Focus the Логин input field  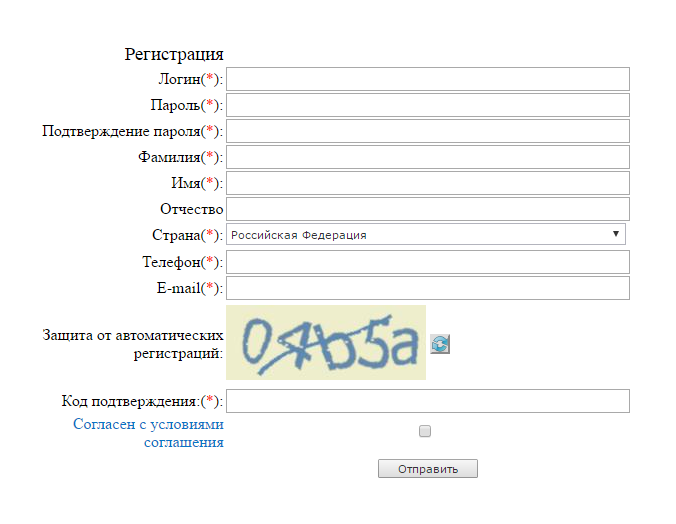[x=428, y=79]
